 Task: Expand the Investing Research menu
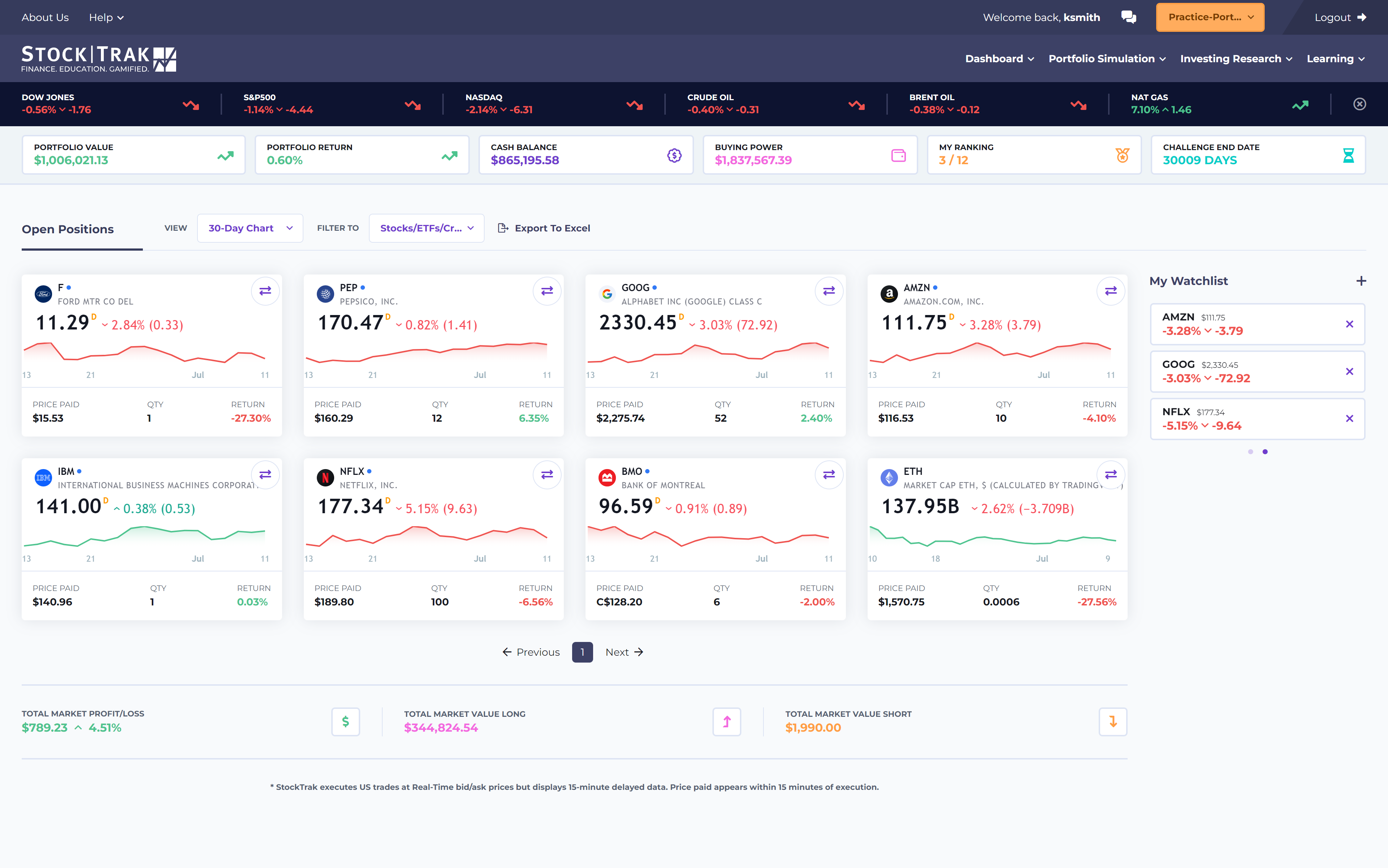tap(1236, 59)
